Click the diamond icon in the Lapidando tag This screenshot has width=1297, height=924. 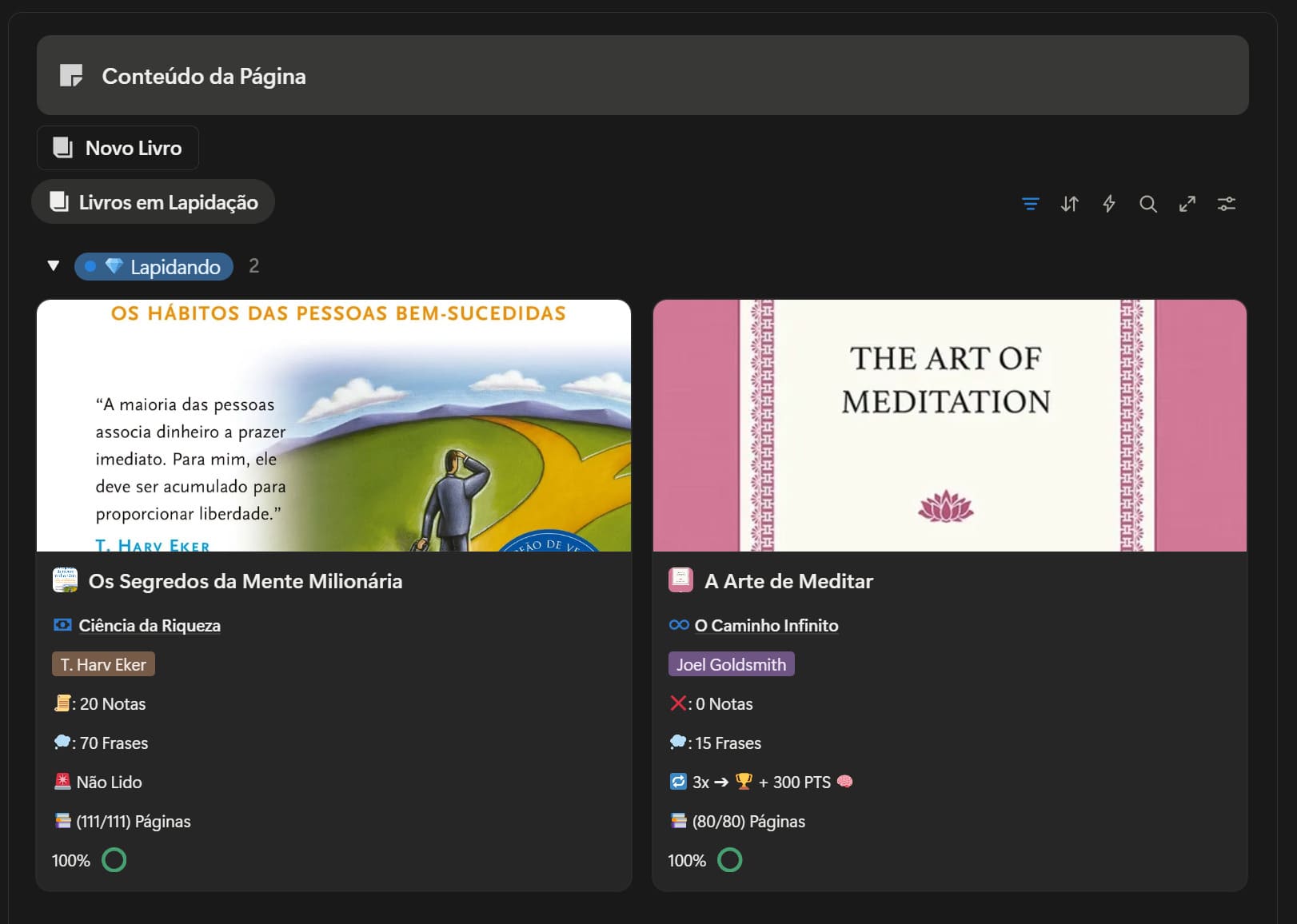(x=114, y=266)
